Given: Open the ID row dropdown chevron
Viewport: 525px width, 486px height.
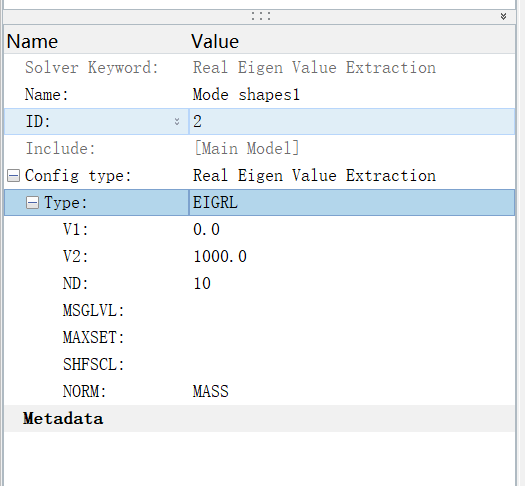Looking at the screenshot, I should [177, 122].
